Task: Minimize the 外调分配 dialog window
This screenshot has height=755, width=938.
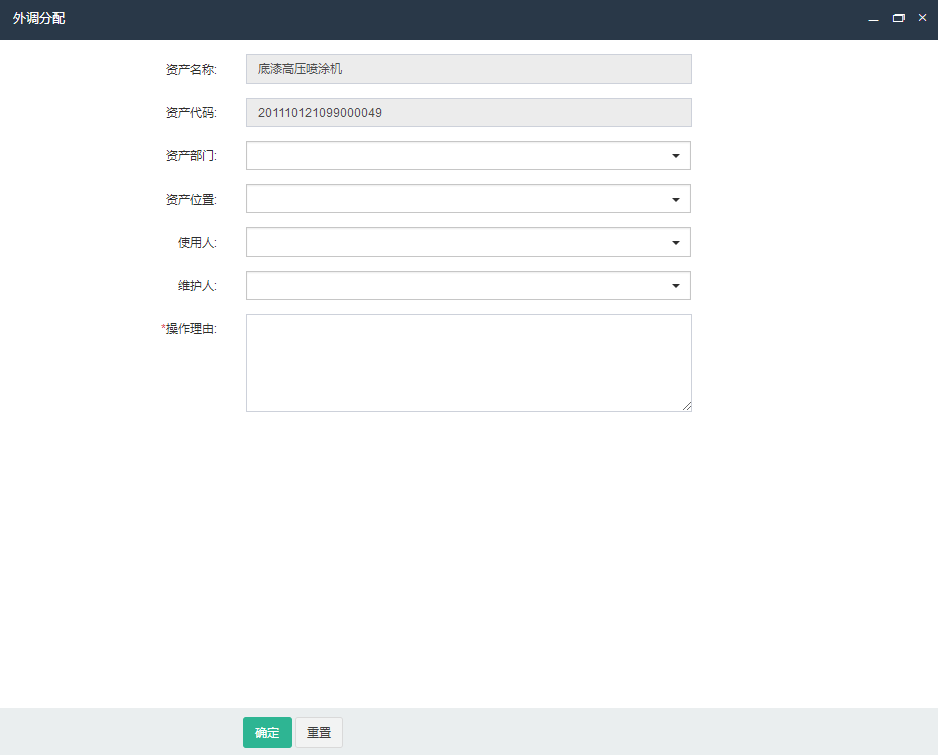Action: [x=873, y=19]
